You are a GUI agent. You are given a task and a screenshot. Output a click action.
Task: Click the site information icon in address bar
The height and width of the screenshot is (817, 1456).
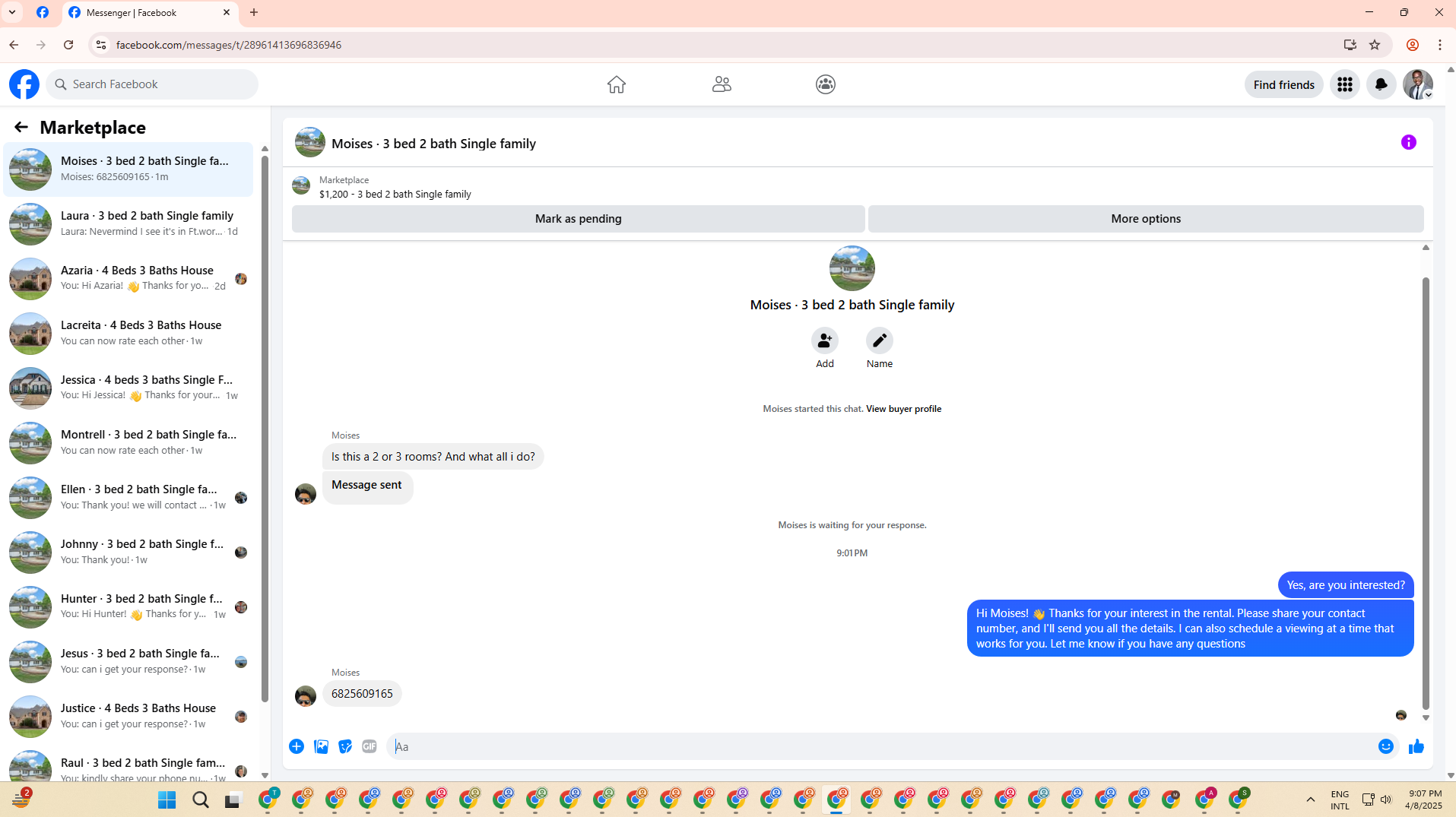point(100,45)
